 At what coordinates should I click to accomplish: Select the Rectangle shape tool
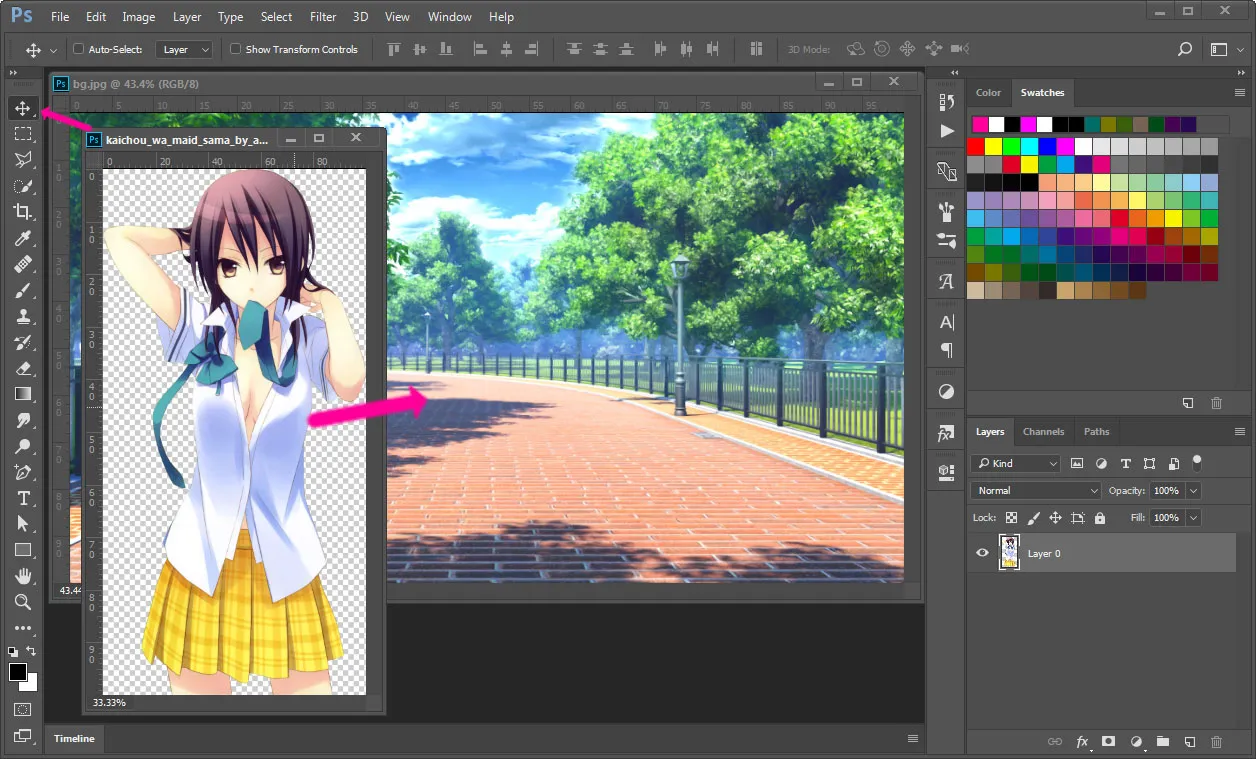click(23, 550)
